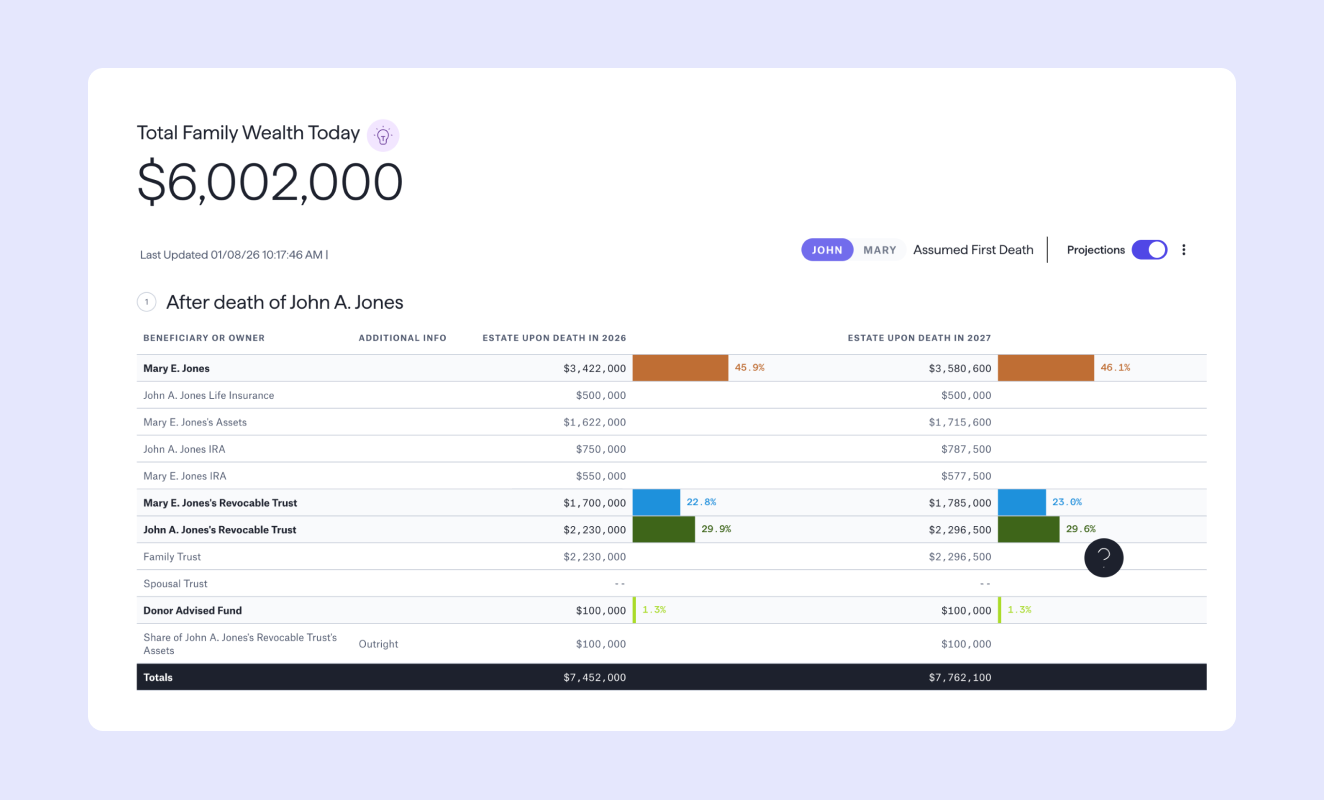Select the Spousal Trust row
The width and height of the screenshot is (1324, 800).
click(x=672, y=583)
